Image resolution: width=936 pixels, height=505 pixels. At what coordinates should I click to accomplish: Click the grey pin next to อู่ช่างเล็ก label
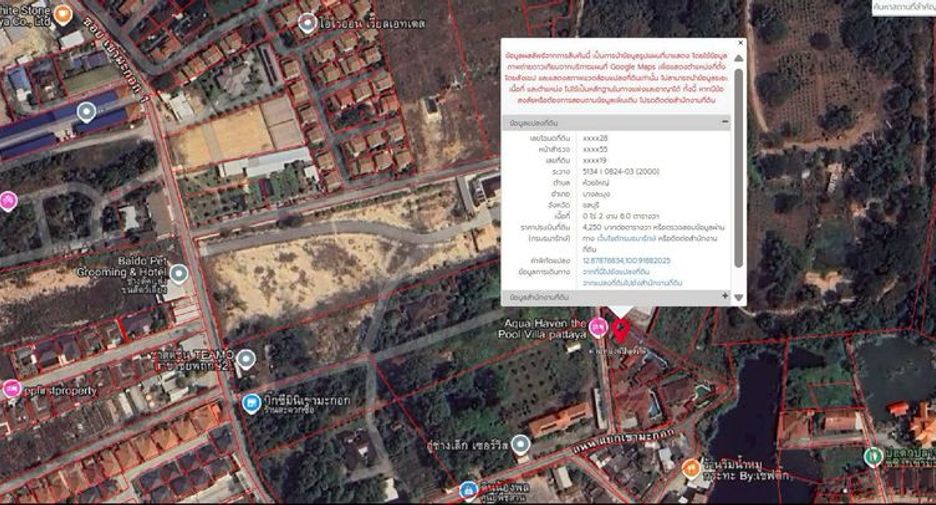pyautogui.click(x=521, y=445)
